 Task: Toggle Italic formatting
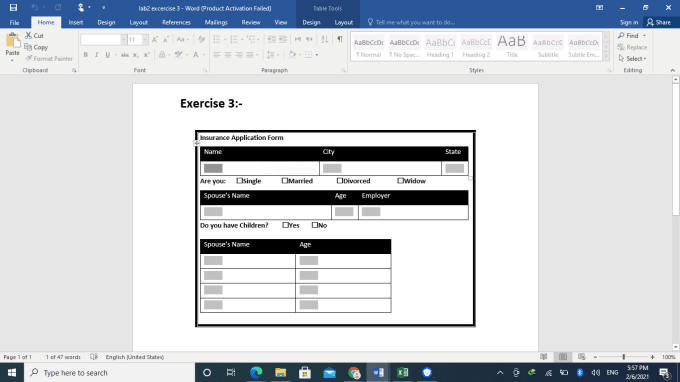click(96, 55)
